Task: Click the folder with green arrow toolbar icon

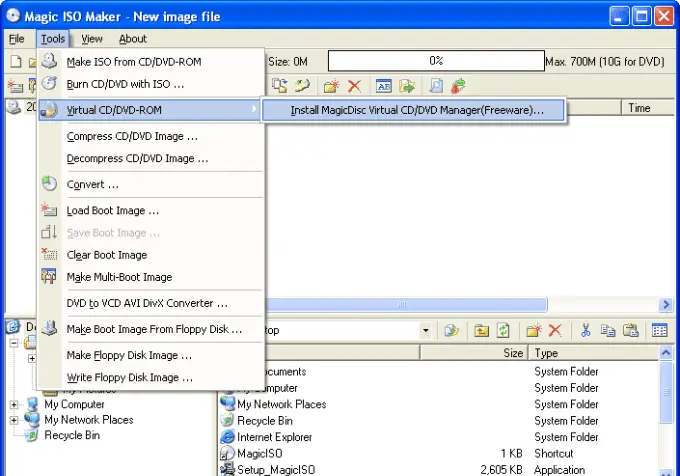Action: click(x=407, y=86)
